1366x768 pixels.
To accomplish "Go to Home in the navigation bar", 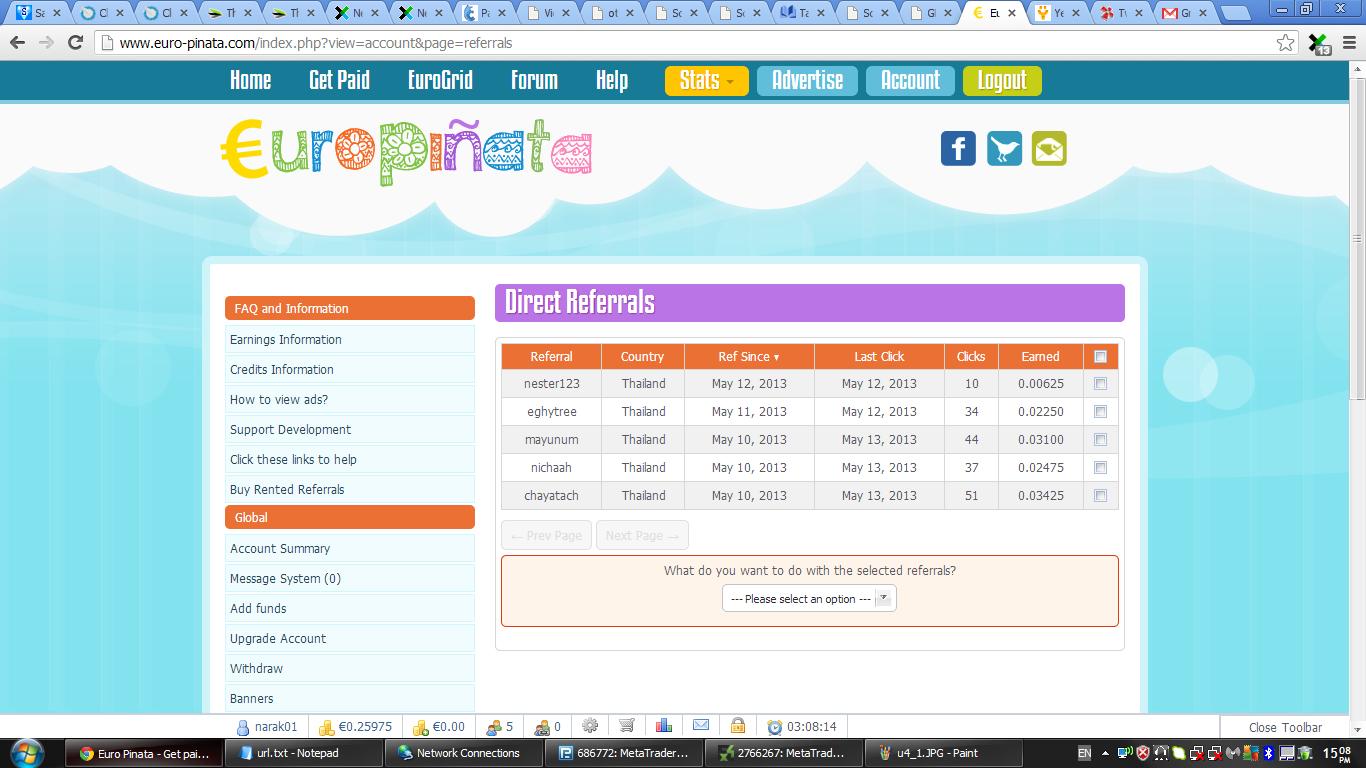I will click(x=250, y=80).
